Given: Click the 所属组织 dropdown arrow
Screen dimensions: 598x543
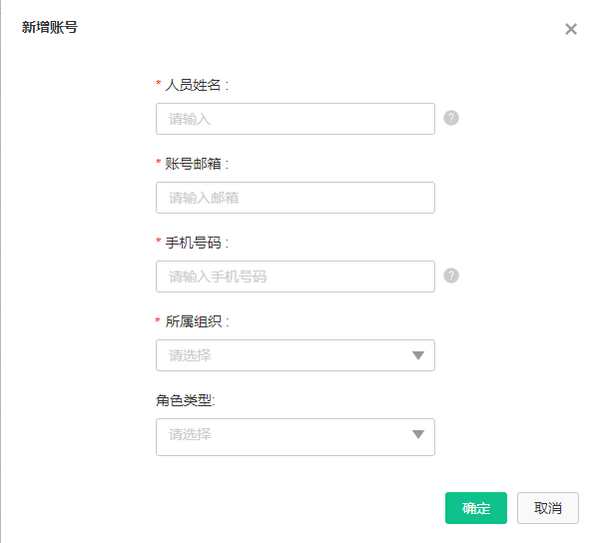Looking at the screenshot, I should pyautogui.click(x=418, y=355).
